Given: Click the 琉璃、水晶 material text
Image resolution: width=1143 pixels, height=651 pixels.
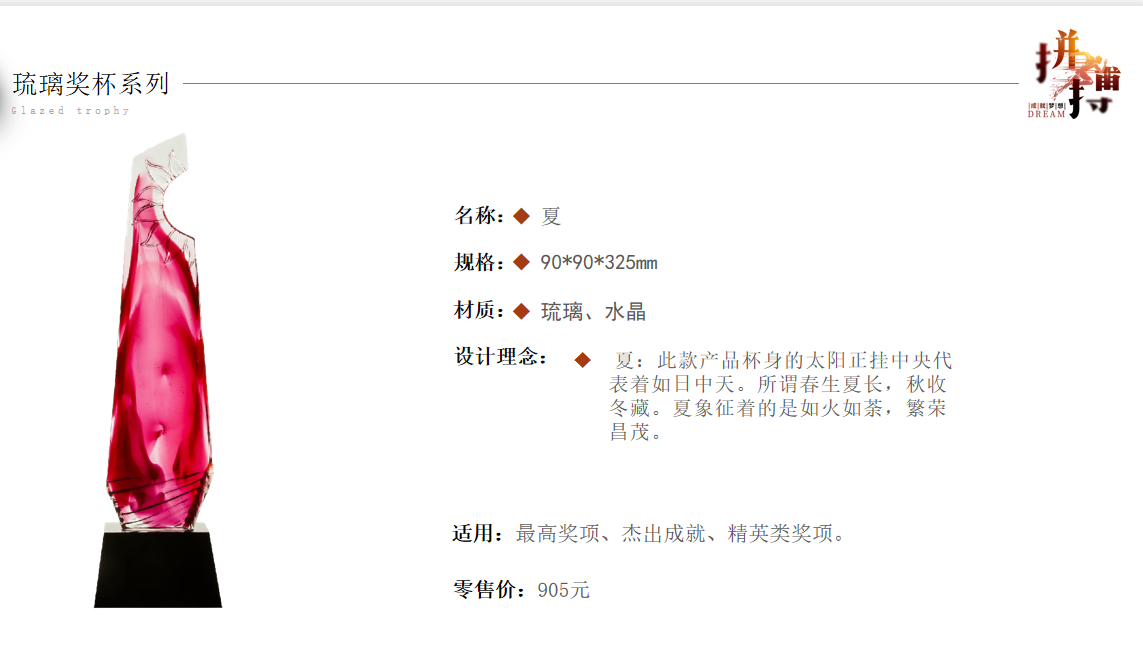Looking at the screenshot, I should click(593, 312).
